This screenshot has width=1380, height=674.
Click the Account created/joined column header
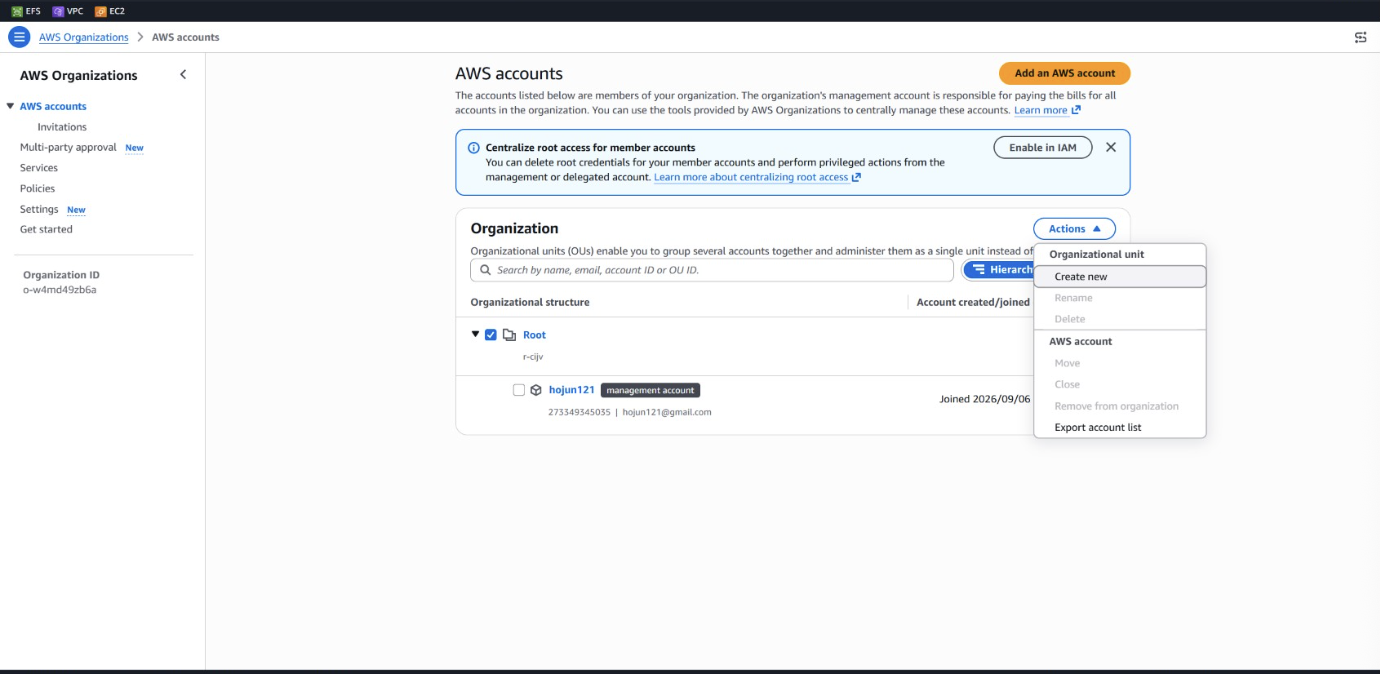coord(973,302)
